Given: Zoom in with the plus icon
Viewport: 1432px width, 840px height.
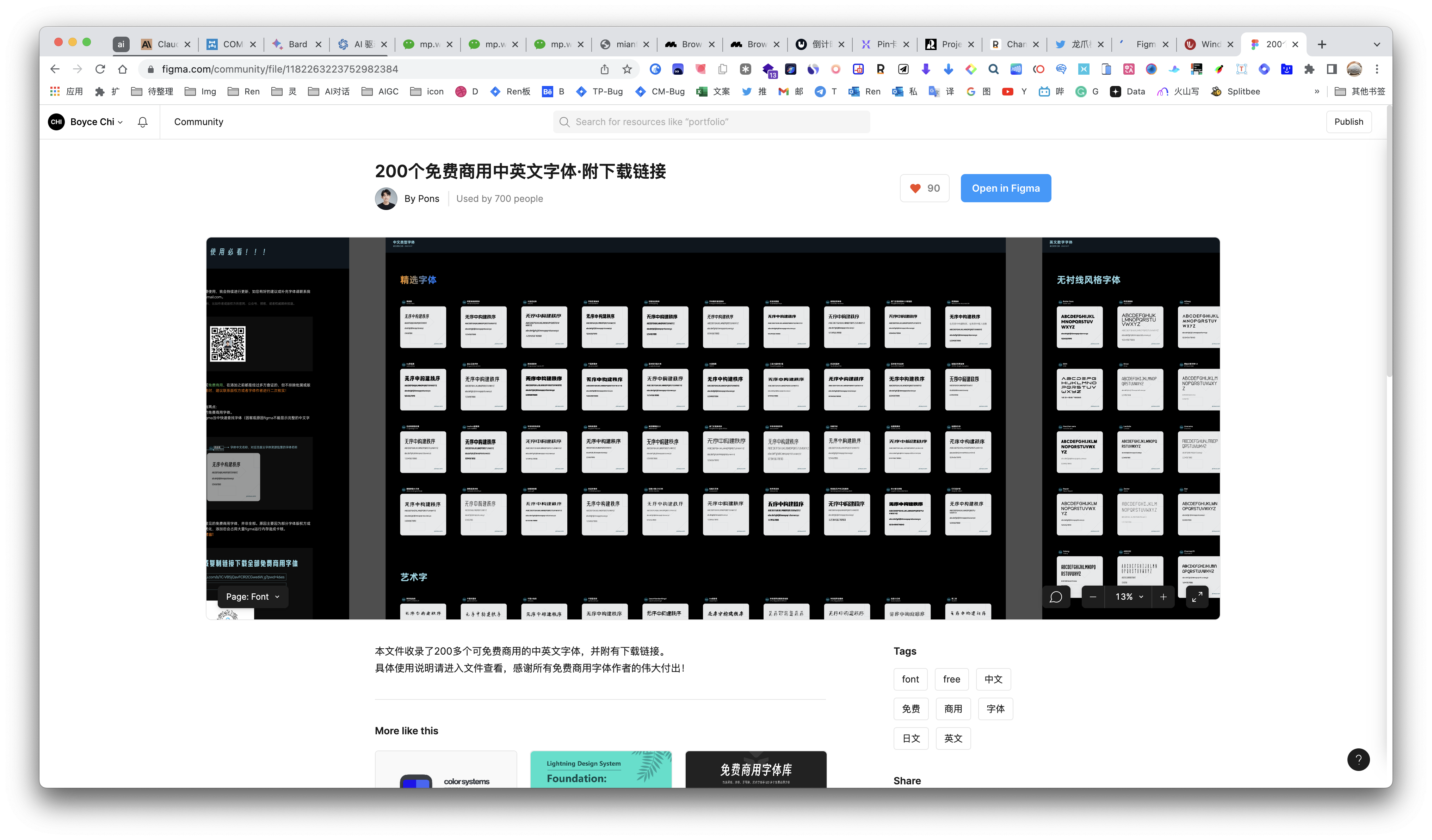Looking at the screenshot, I should coord(1163,597).
